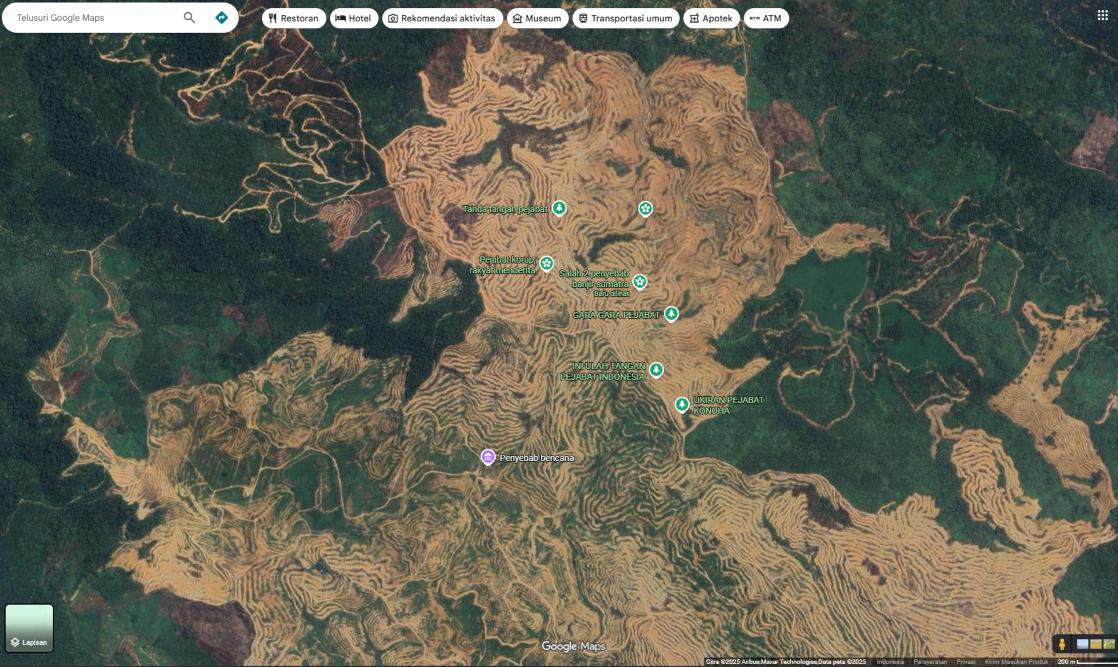Show nearby ATM locations

[x=766, y=18]
